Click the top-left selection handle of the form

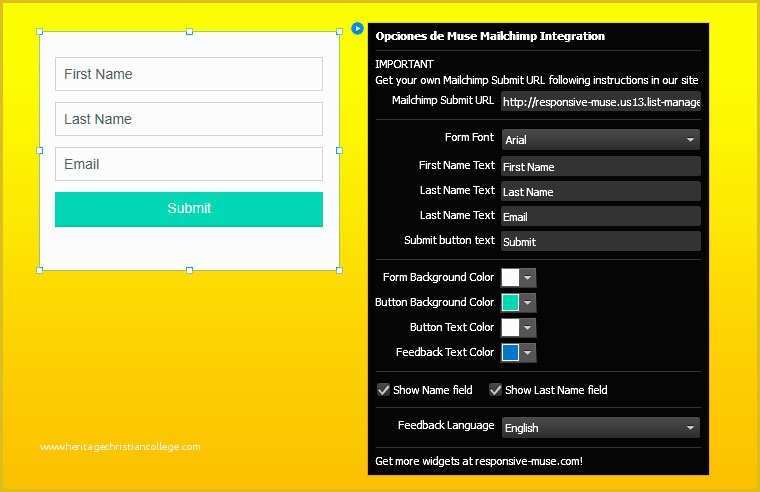40,32
